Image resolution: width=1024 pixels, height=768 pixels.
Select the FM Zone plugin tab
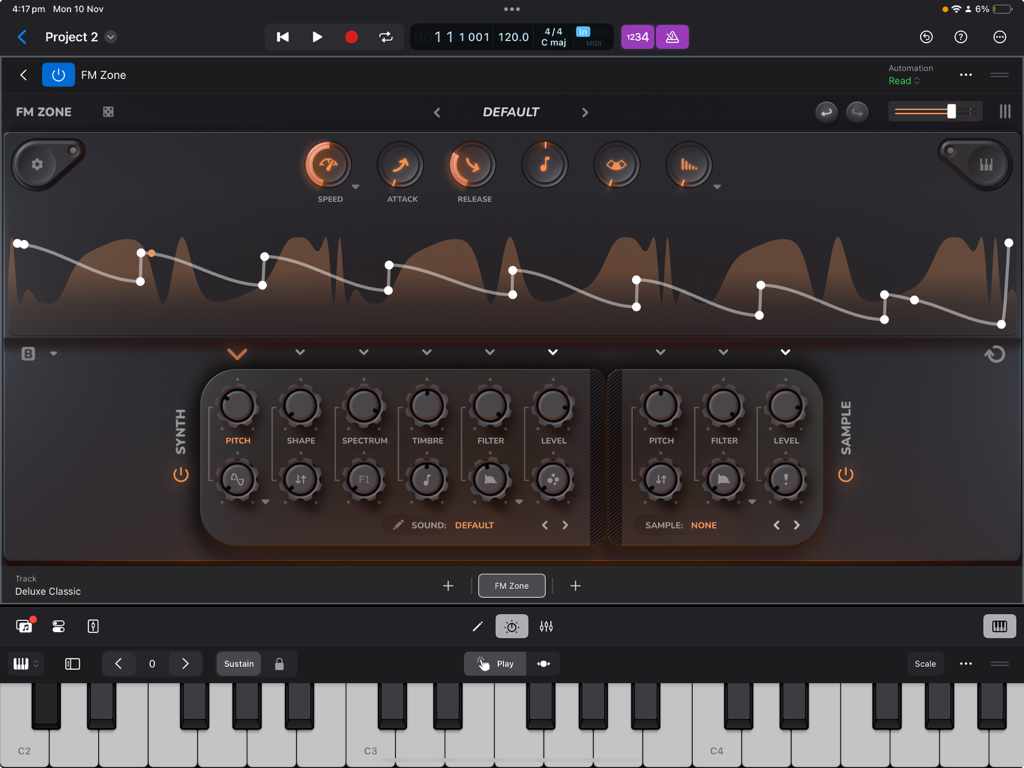511,585
